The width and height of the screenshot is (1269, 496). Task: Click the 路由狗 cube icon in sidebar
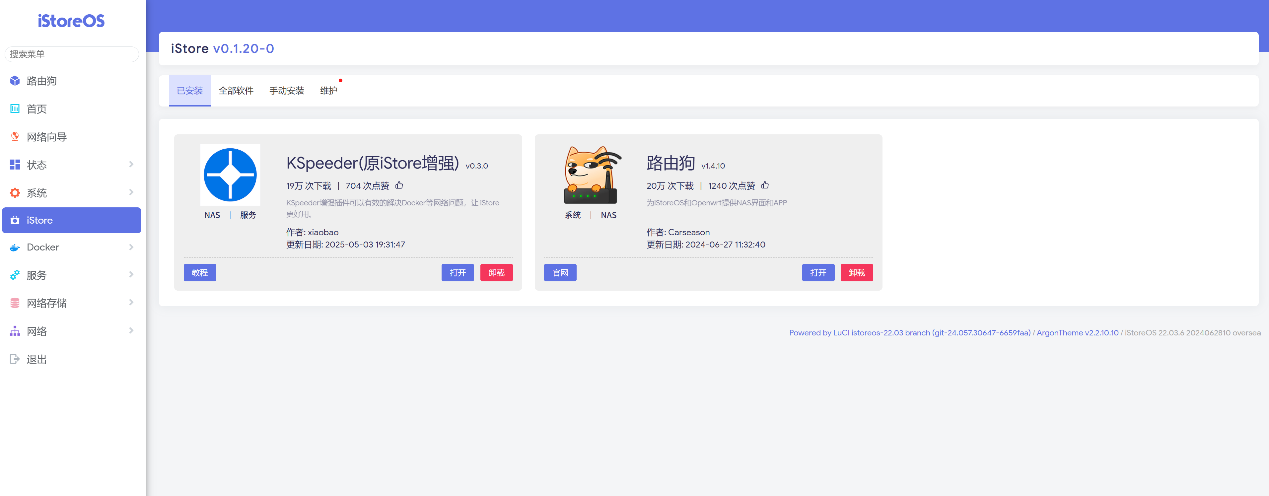pos(15,80)
